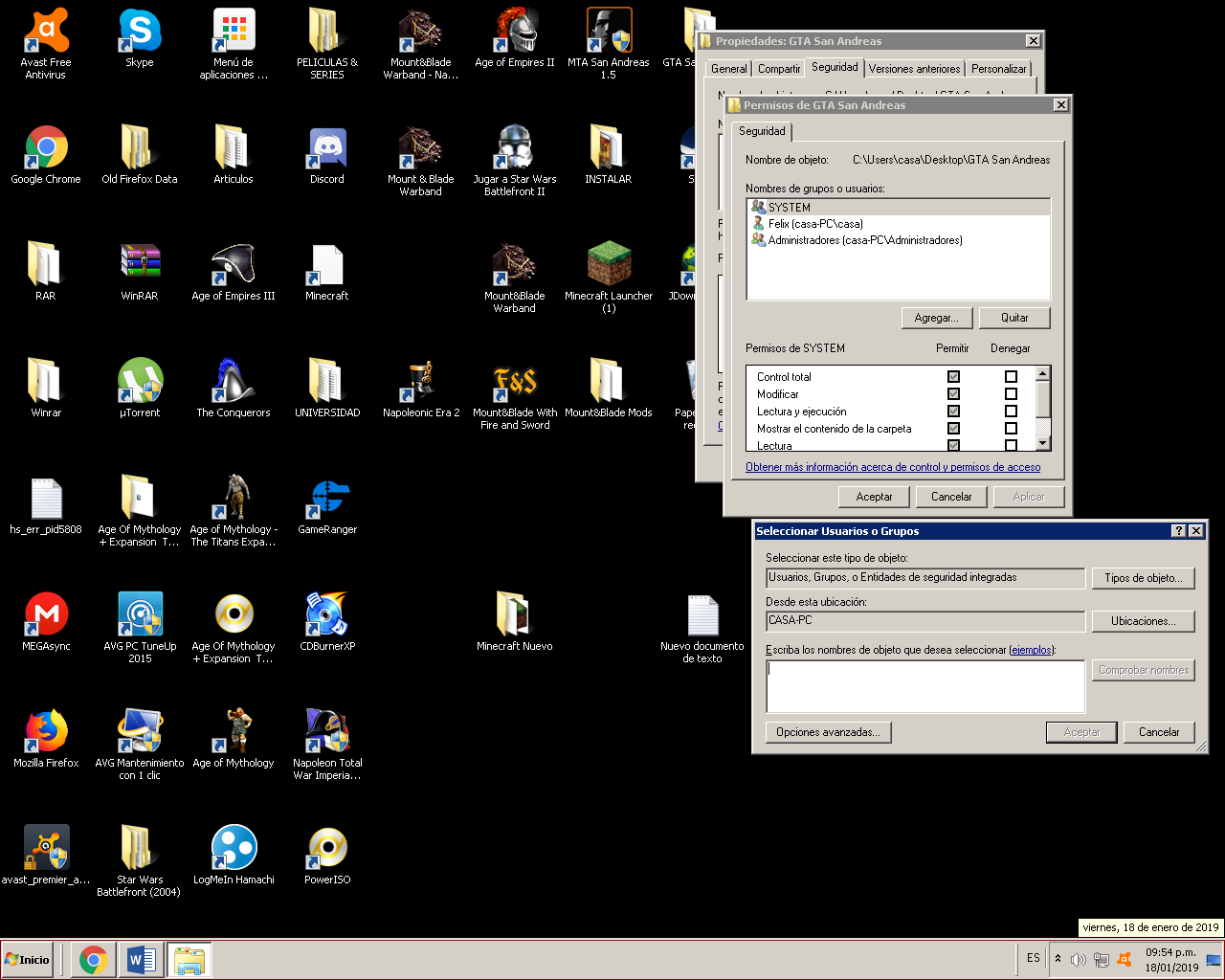Screen dimensions: 1225x980
Task: Open File Explorer from the taskbar
Action: [x=189, y=959]
